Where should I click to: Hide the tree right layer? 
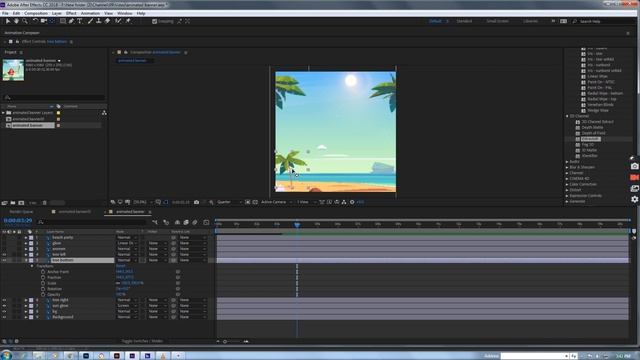[4, 300]
